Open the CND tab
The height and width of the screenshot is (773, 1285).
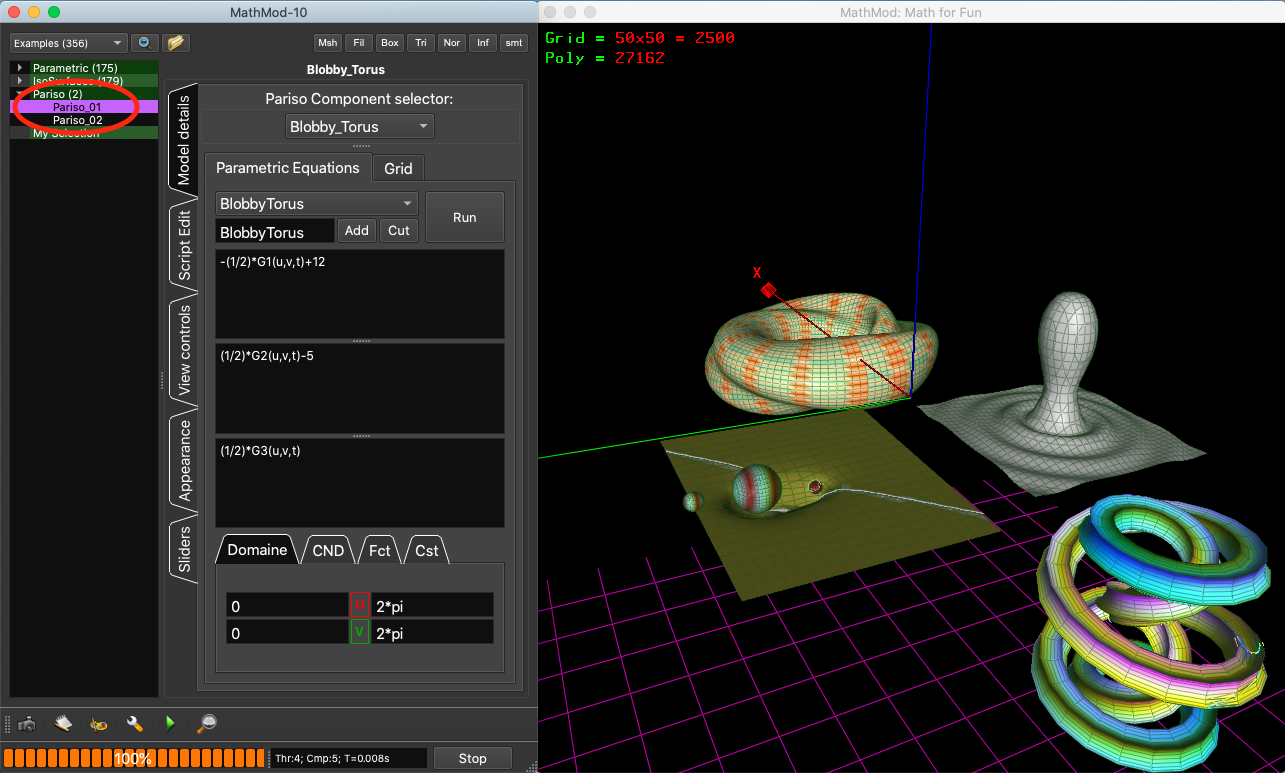tap(327, 549)
